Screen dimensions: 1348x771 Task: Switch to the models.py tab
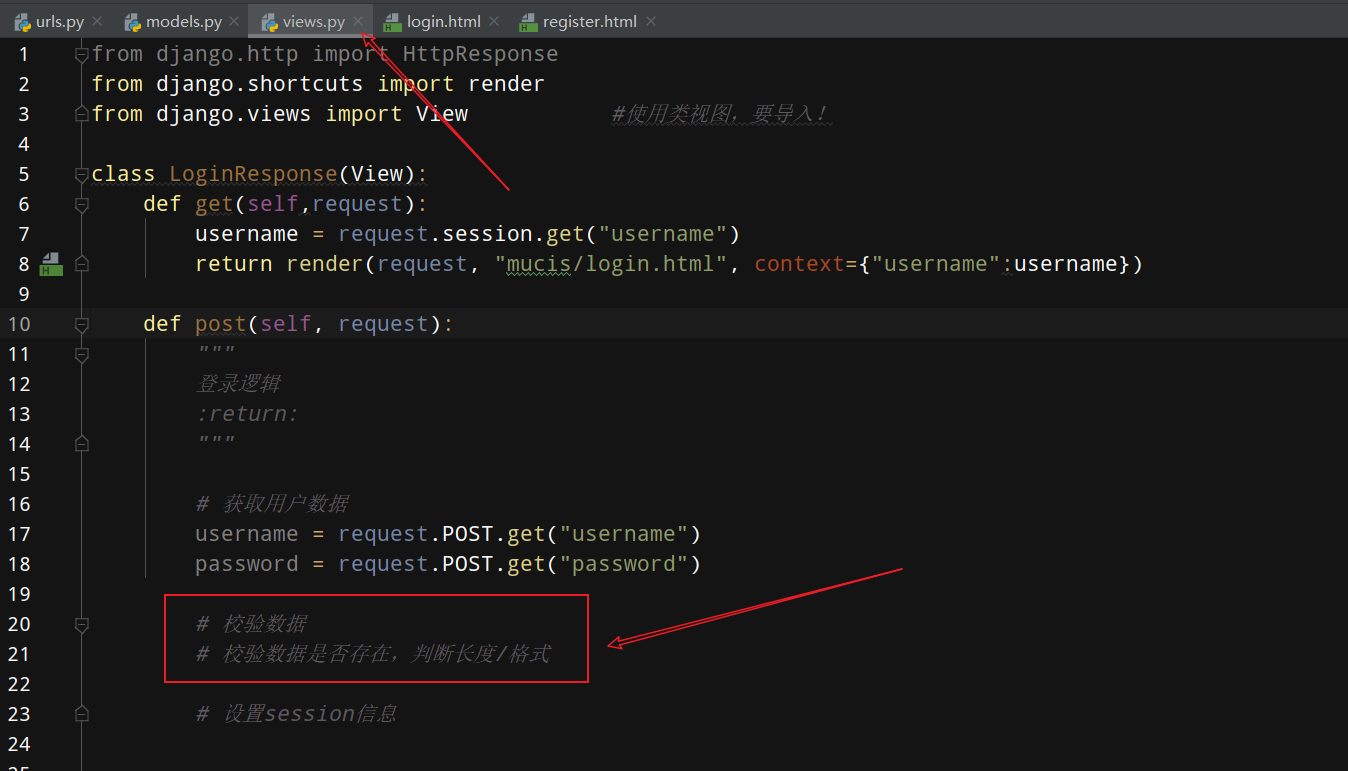click(x=184, y=21)
